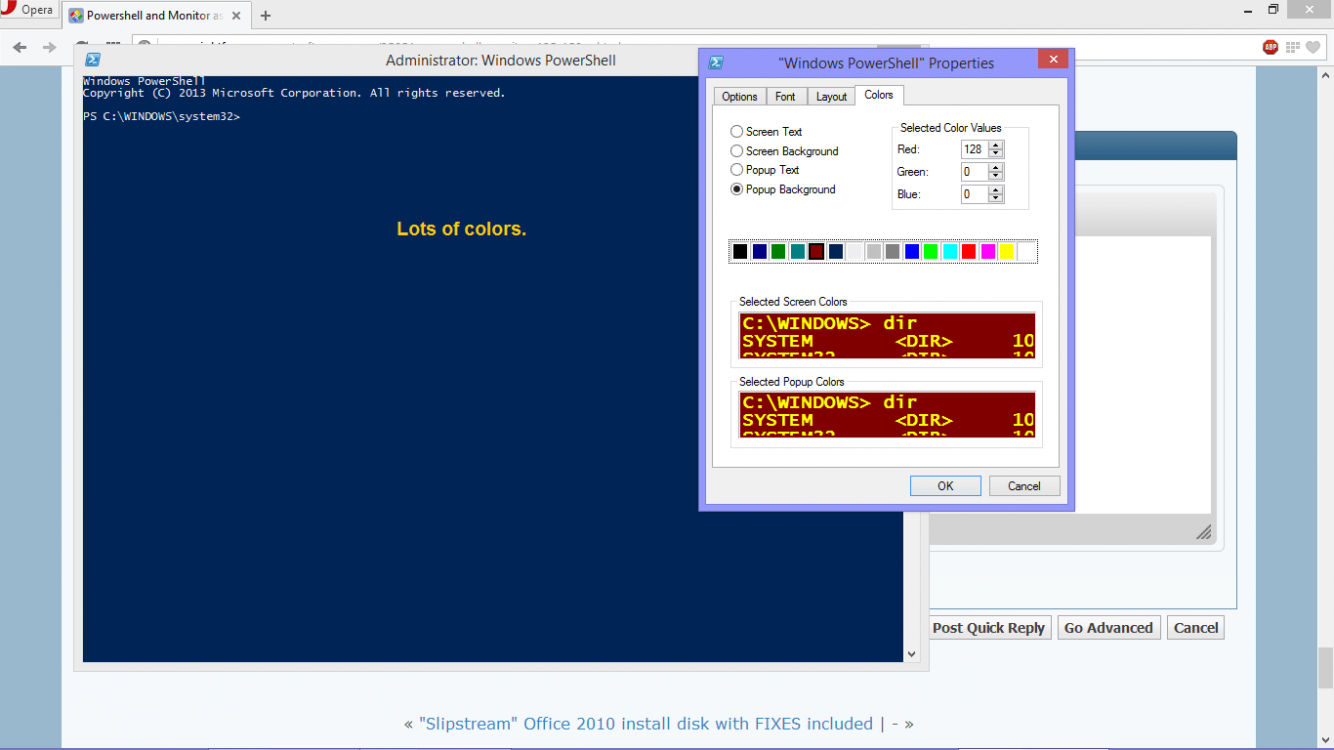Decrease the Green value with down arrow
The image size is (1334, 750).
[x=995, y=176]
